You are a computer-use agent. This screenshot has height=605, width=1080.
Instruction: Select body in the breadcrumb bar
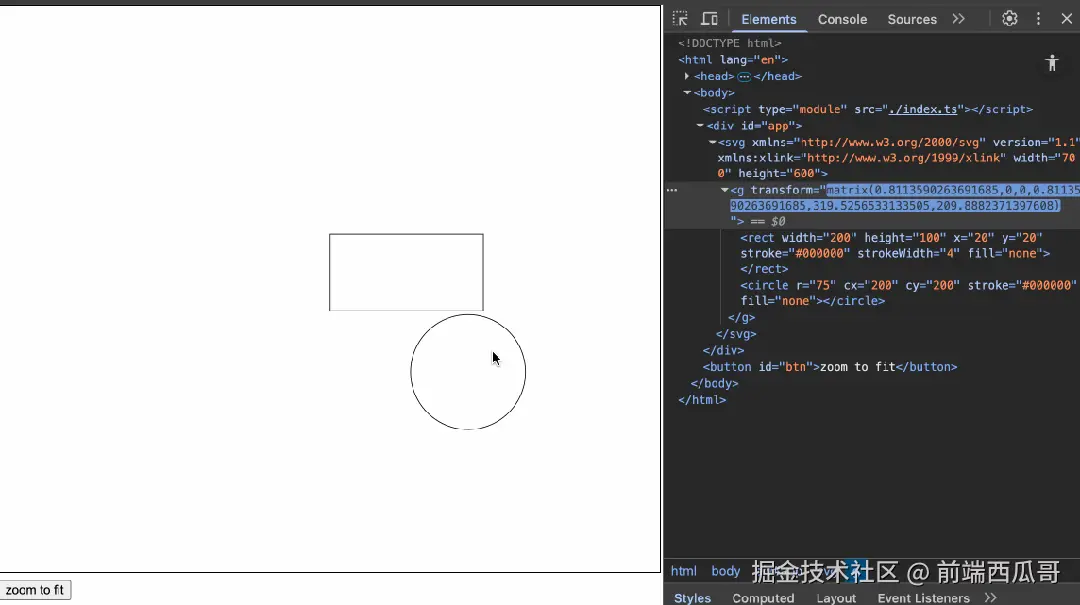point(725,571)
